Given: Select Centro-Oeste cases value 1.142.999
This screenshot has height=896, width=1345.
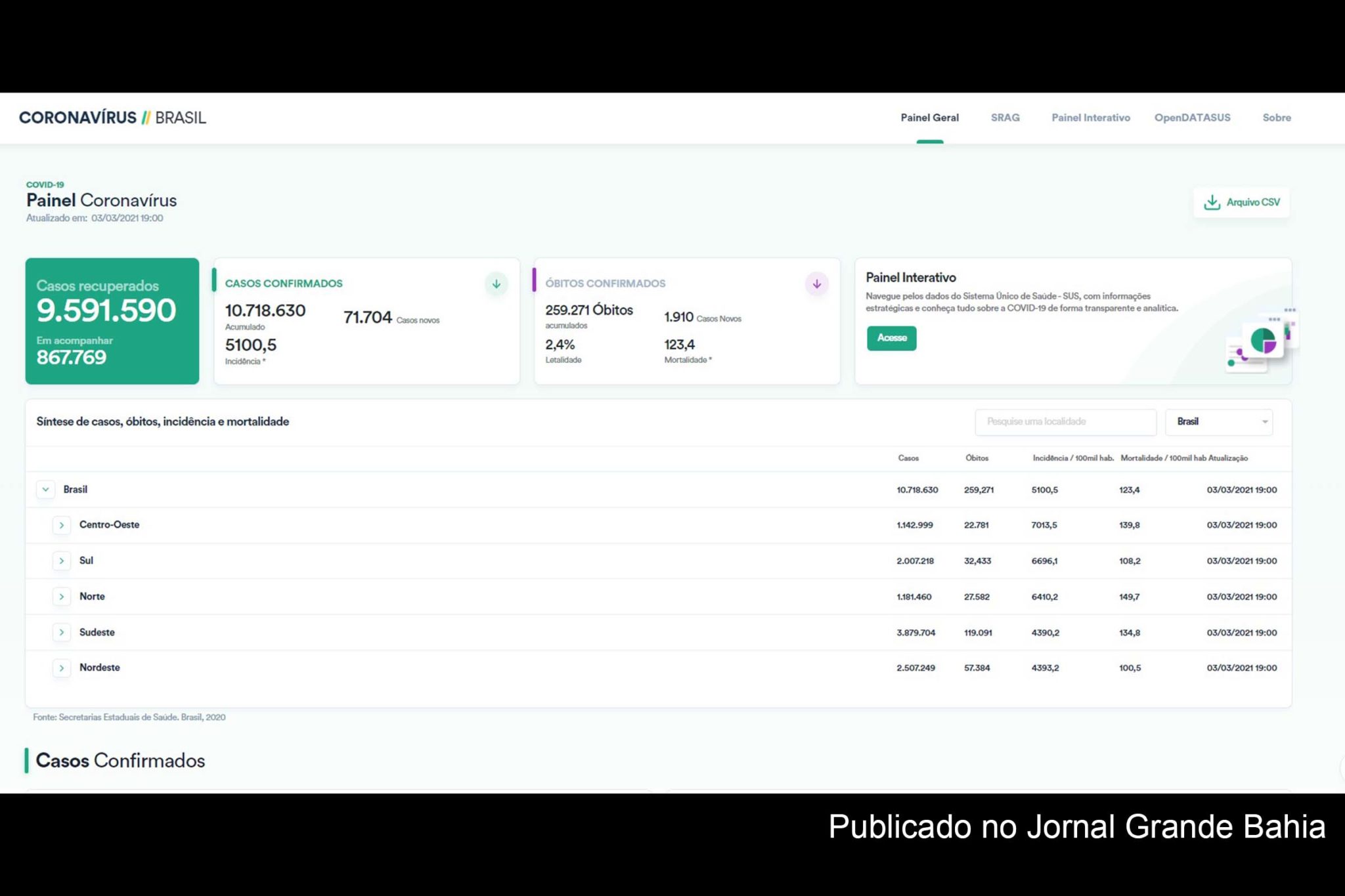Looking at the screenshot, I should 915,525.
